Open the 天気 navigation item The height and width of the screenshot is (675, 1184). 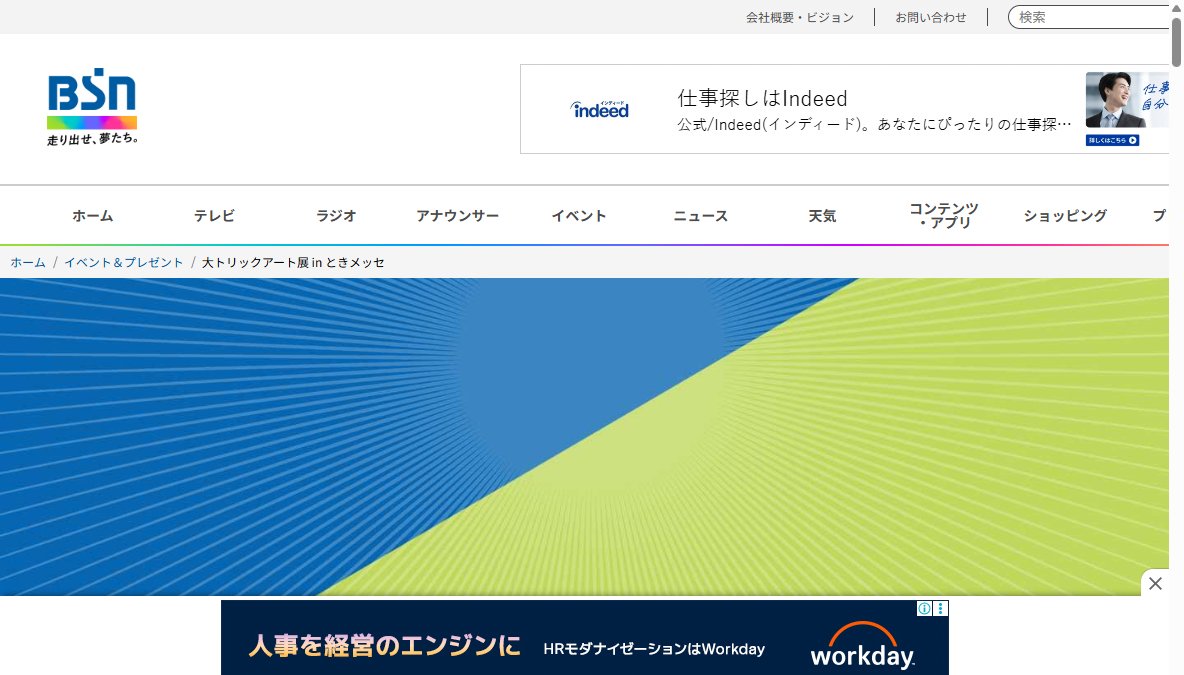(x=822, y=216)
